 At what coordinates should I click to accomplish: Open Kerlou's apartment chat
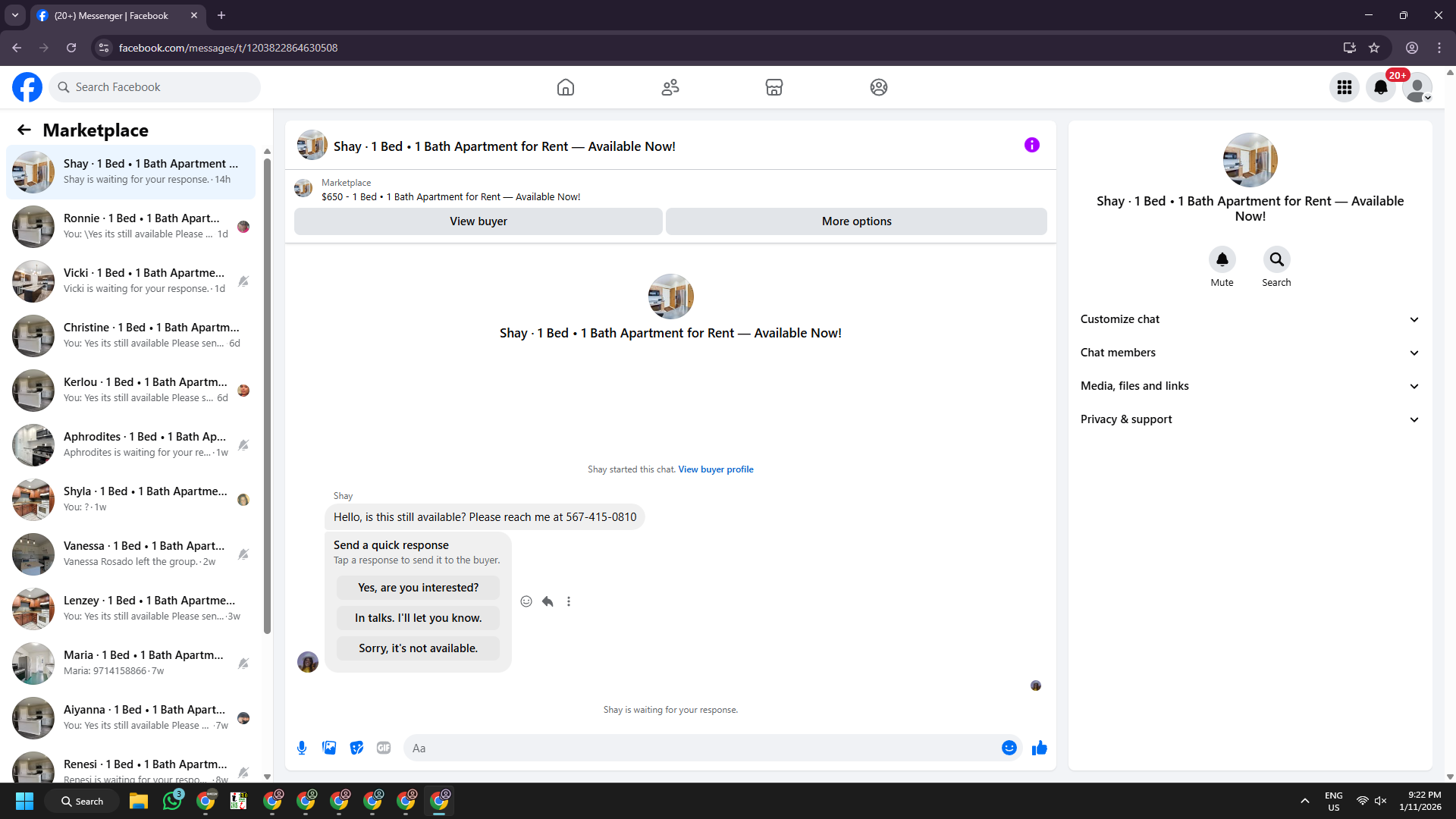(131, 391)
